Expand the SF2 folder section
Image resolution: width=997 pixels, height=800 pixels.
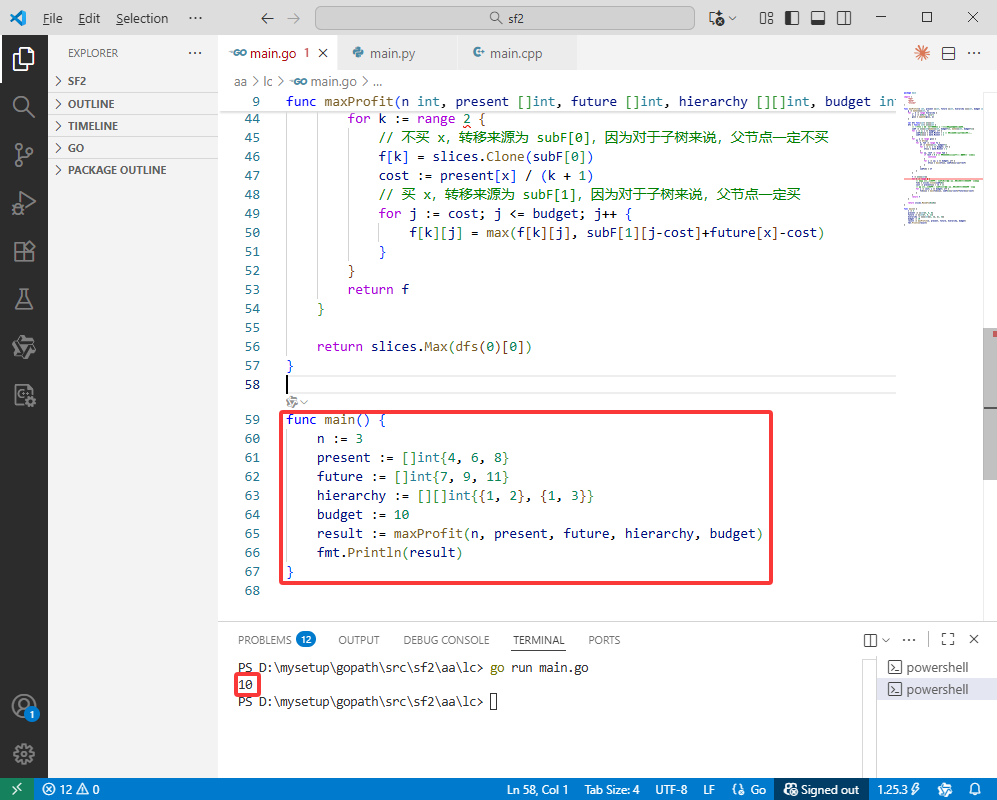tap(133, 81)
